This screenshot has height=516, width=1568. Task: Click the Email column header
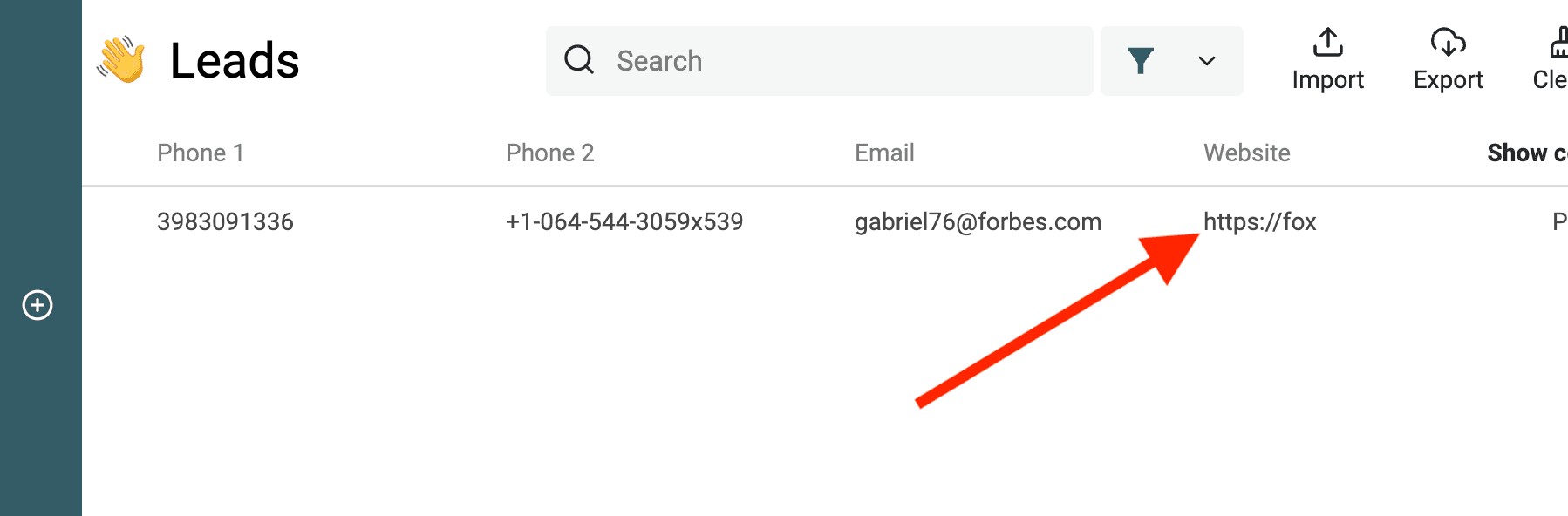tap(884, 153)
